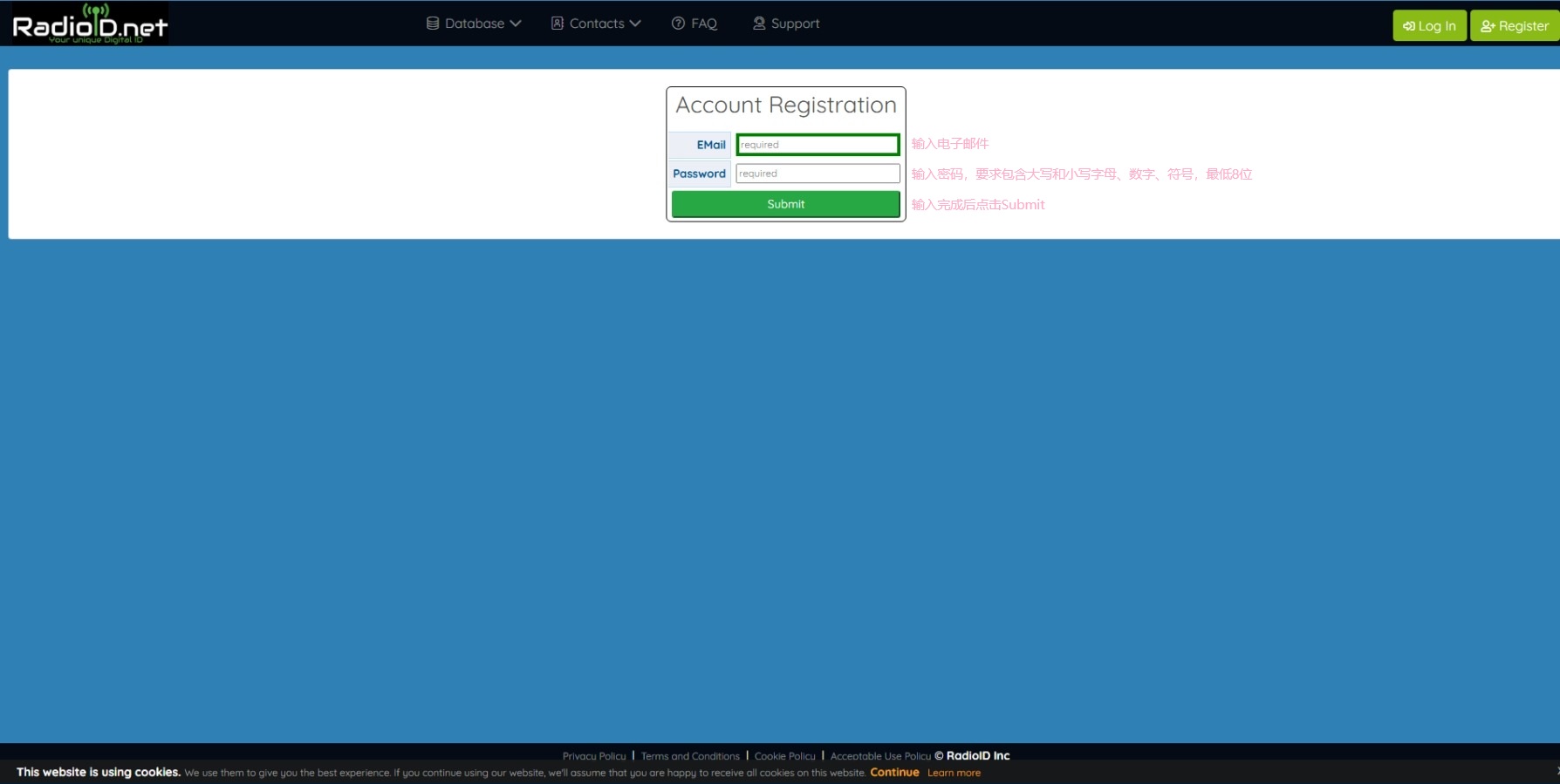Image resolution: width=1560 pixels, height=784 pixels.
Task: Click the Database stack icon
Action: click(x=433, y=24)
